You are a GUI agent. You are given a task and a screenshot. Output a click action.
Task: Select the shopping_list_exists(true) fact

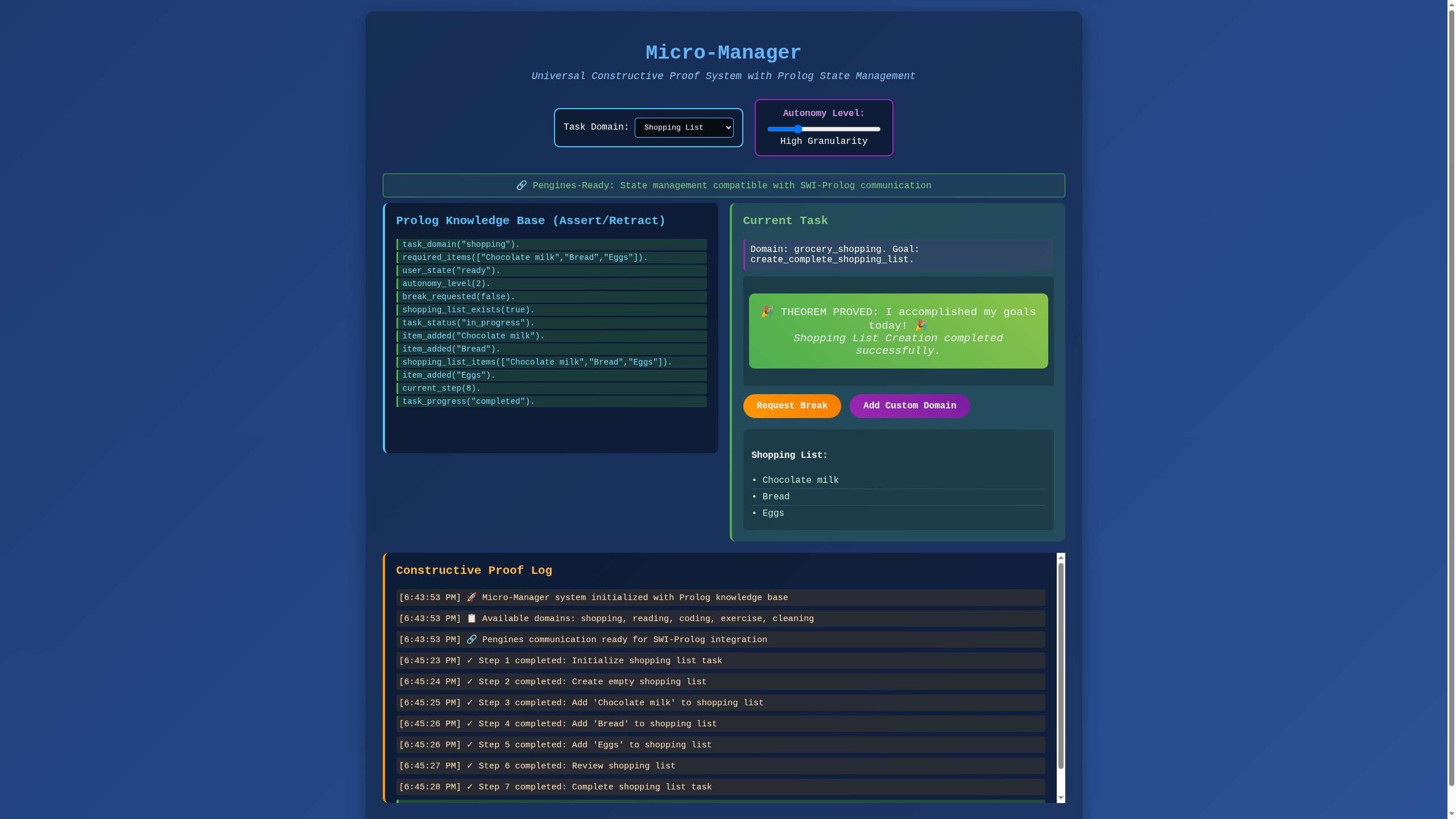tap(552, 310)
